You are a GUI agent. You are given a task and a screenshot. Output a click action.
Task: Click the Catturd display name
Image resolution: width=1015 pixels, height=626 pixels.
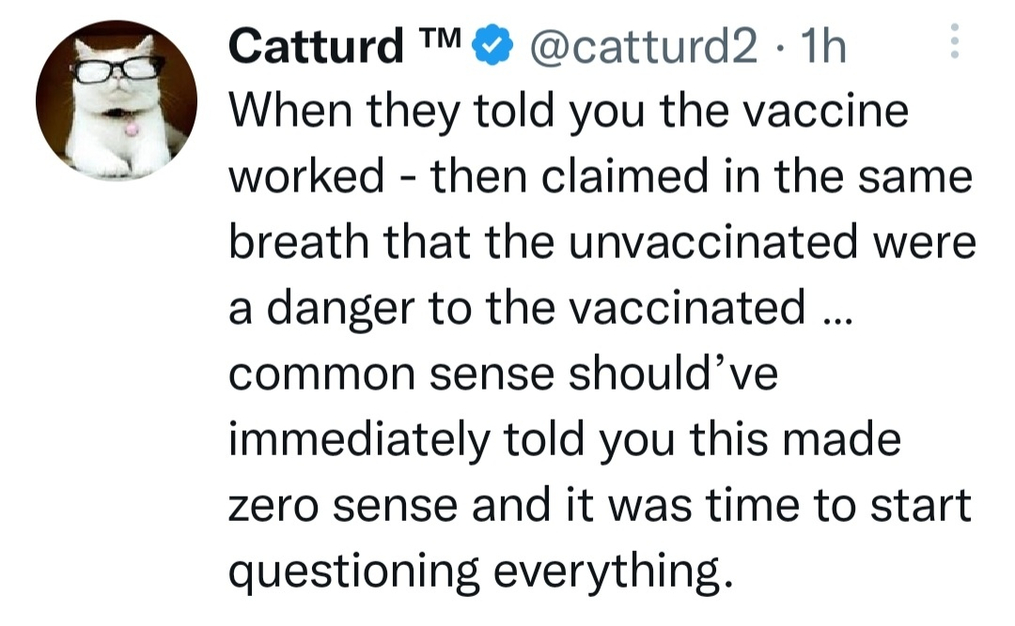point(316,47)
